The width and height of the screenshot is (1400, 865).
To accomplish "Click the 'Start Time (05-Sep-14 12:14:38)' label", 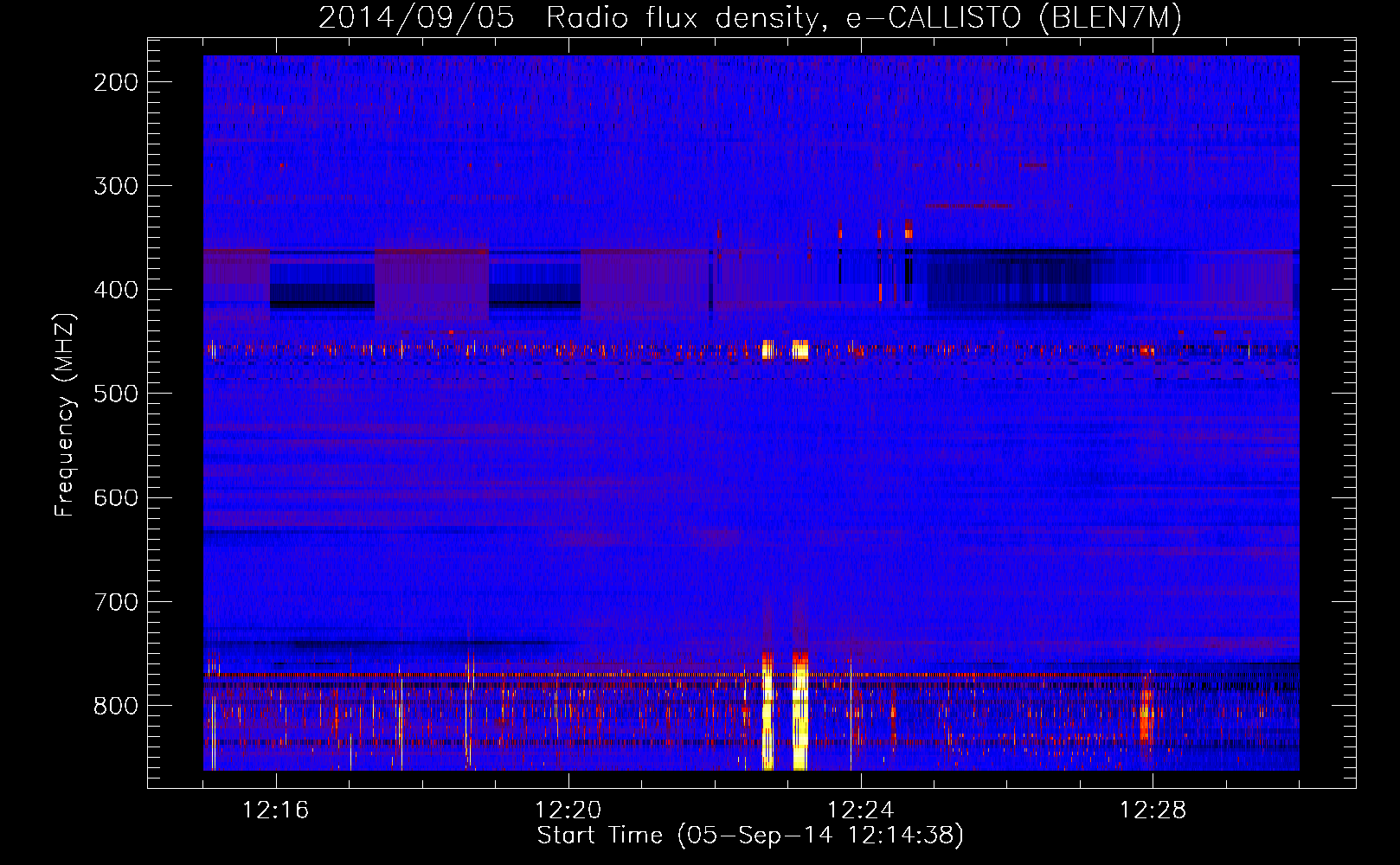I will point(750,836).
